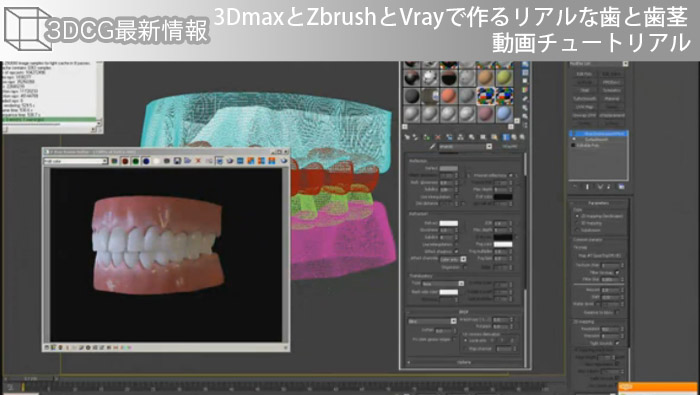Click the Texmap Map #7 button
Image resolution: width=700 pixels, height=395 pixels.
pos(599,256)
